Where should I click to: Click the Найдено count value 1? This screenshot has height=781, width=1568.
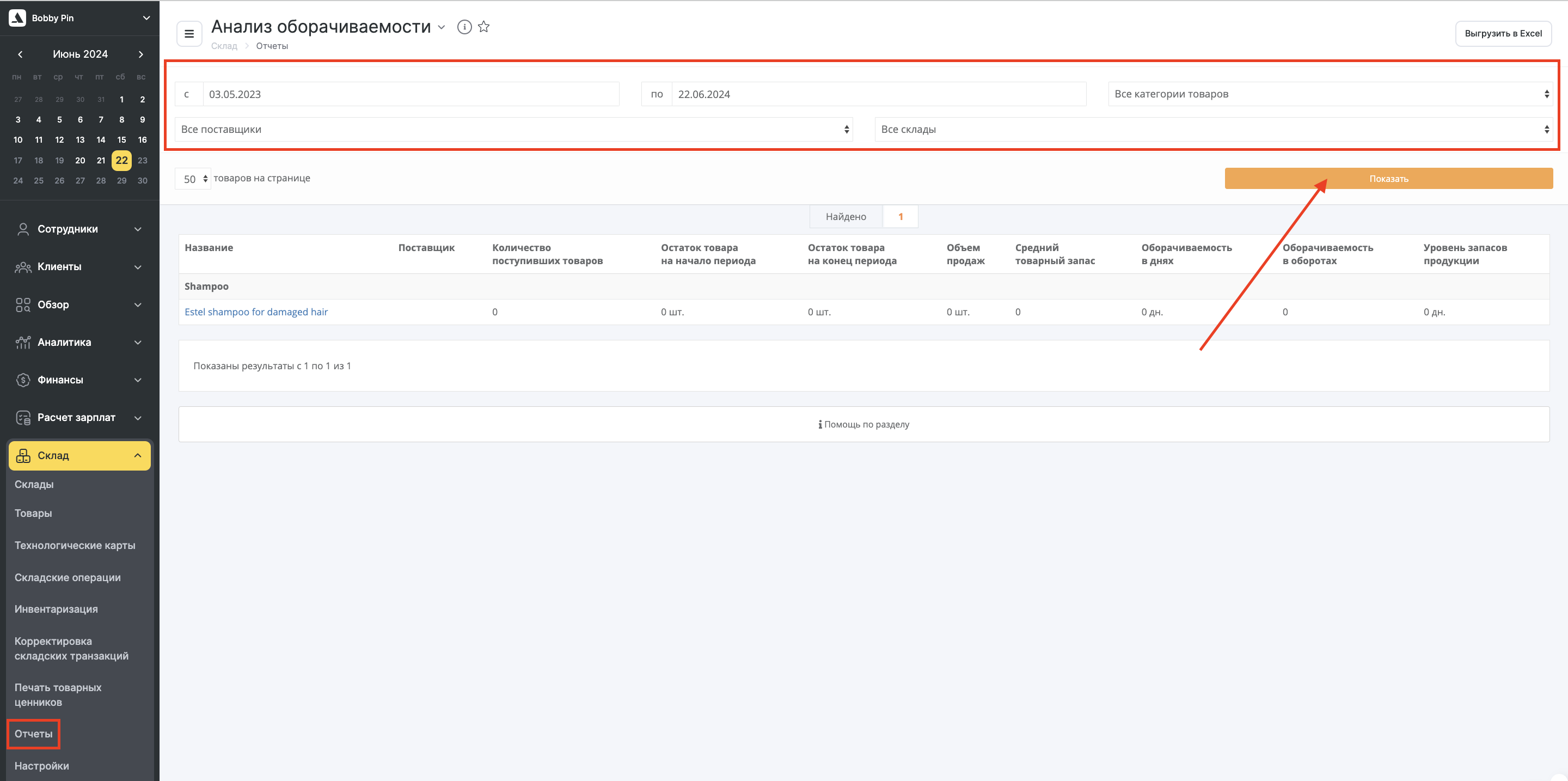901,217
